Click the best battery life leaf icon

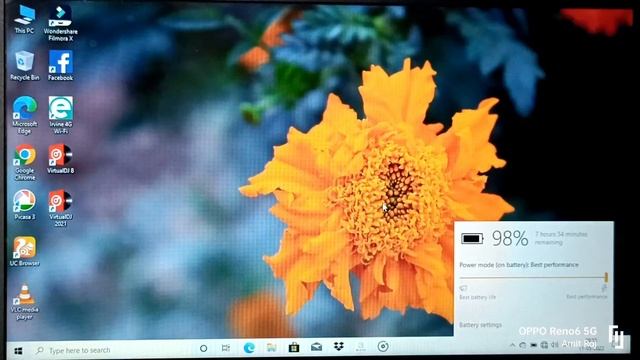click(463, 289)
